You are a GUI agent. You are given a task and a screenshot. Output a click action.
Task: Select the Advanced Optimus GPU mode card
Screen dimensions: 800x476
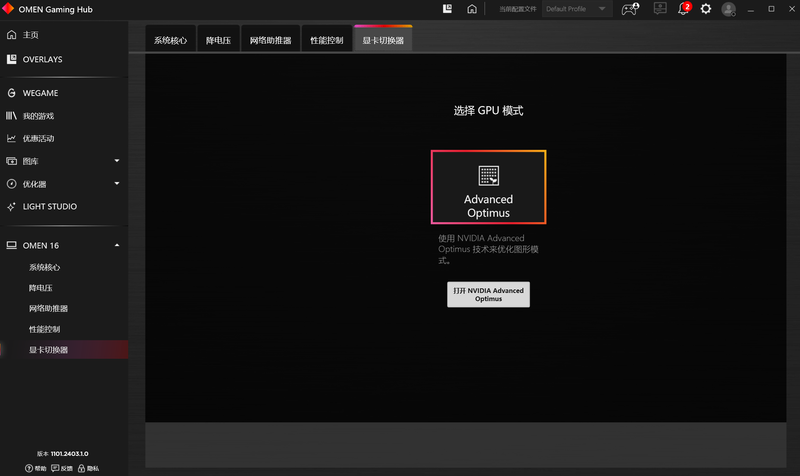488,187
